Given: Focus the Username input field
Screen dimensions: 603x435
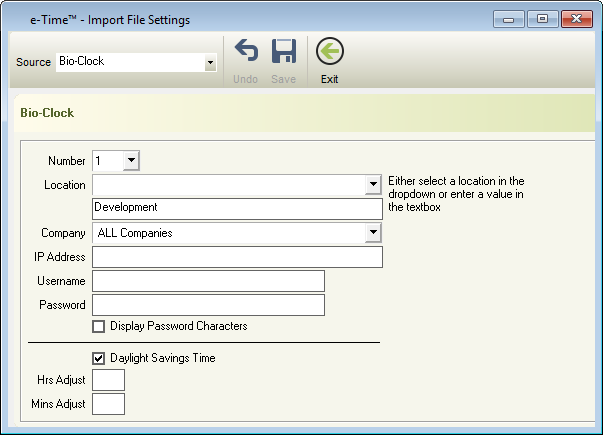Looking at the screenshot, I should click(208, 281).
